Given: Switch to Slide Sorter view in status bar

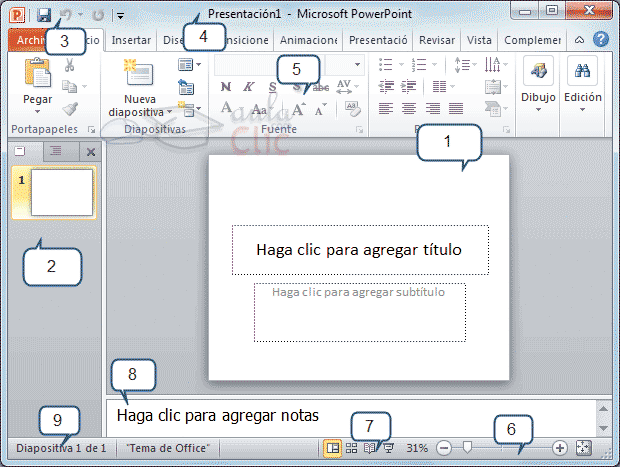Looking at the screenshot, I should pyautogui.click(x=351, y=448).
